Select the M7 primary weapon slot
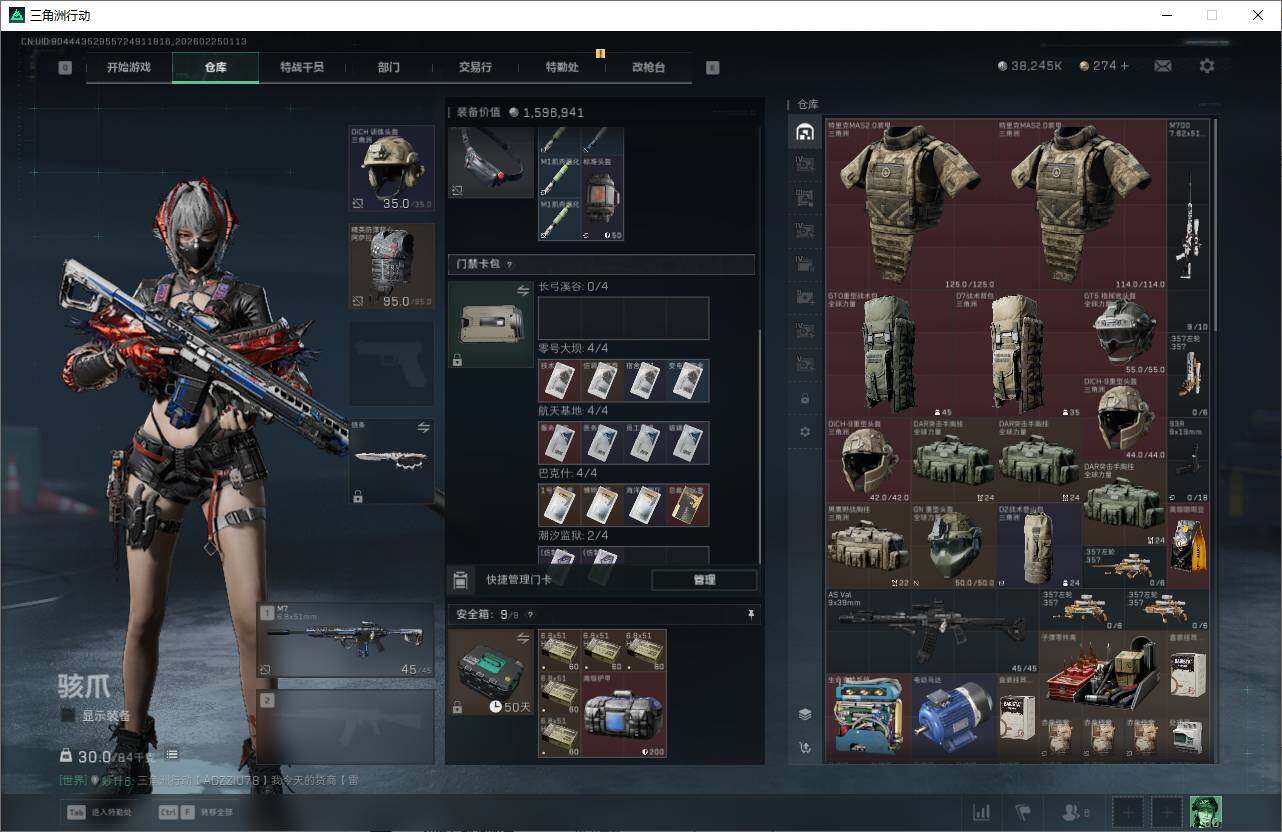 click(346, 640)
